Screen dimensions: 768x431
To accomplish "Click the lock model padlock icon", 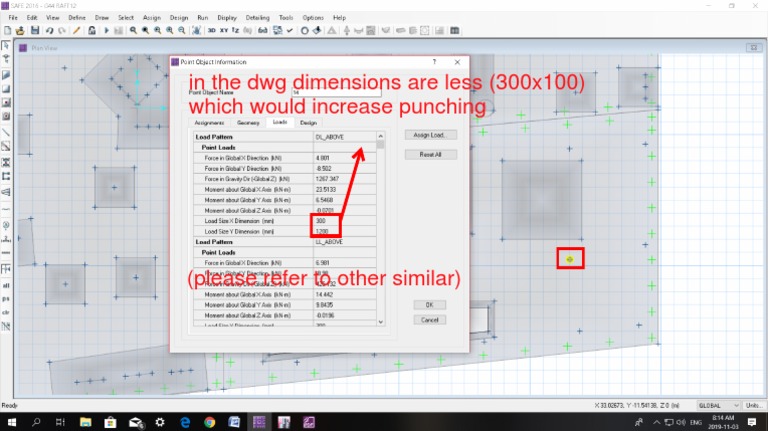I will (x=93, y=31).
